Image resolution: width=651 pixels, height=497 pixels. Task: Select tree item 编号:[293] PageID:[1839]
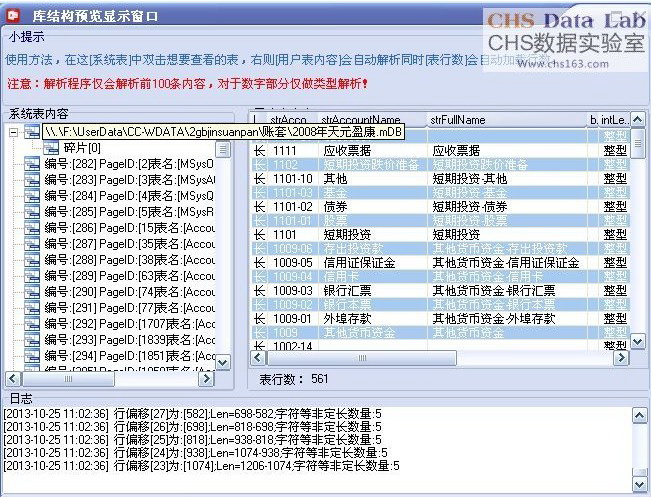point(129,340)
